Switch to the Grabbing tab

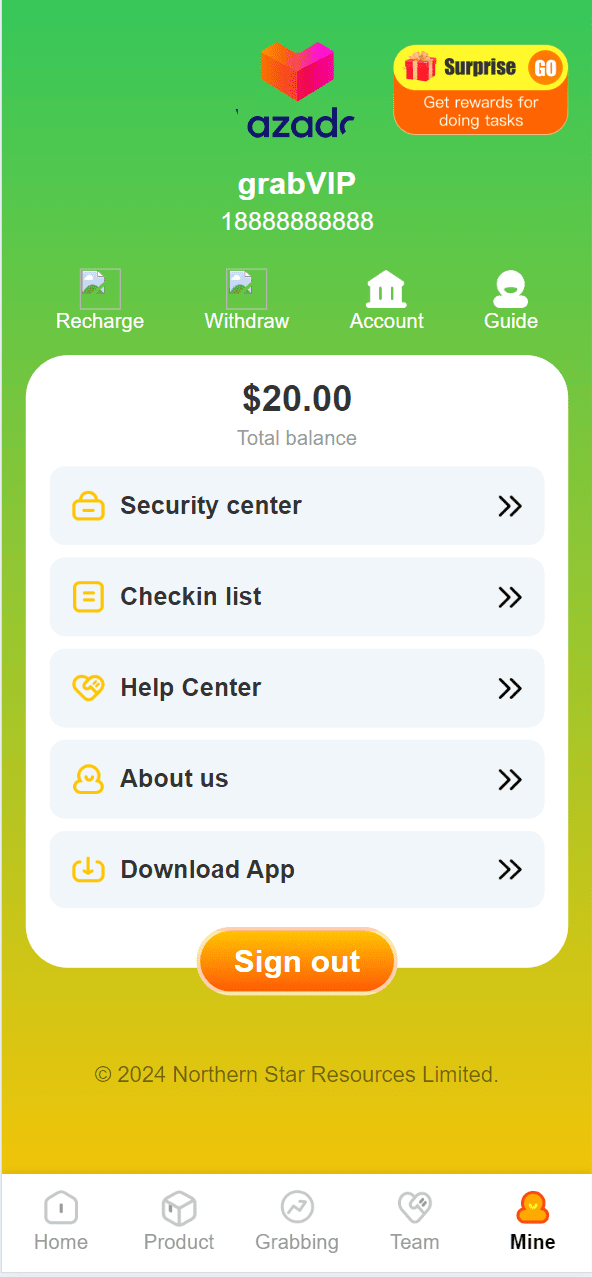(297, 1222)
